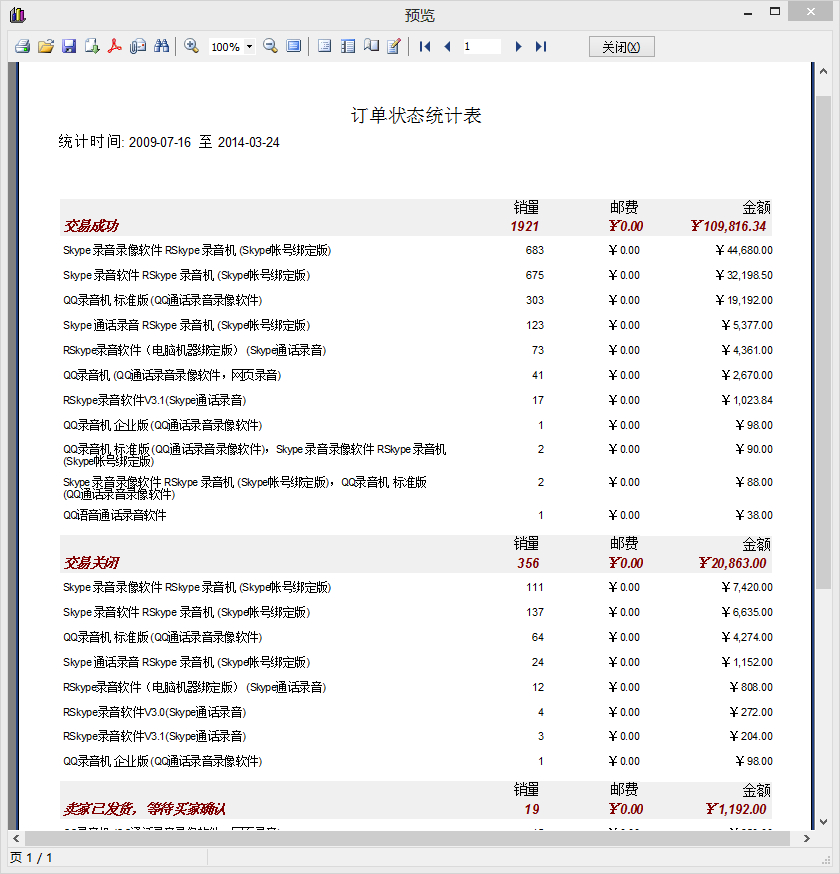Screen dimensions: 840x874
Task: Zoom out with the magnifier minus icon
Action: pyautogui.click(x=270, y=46)
